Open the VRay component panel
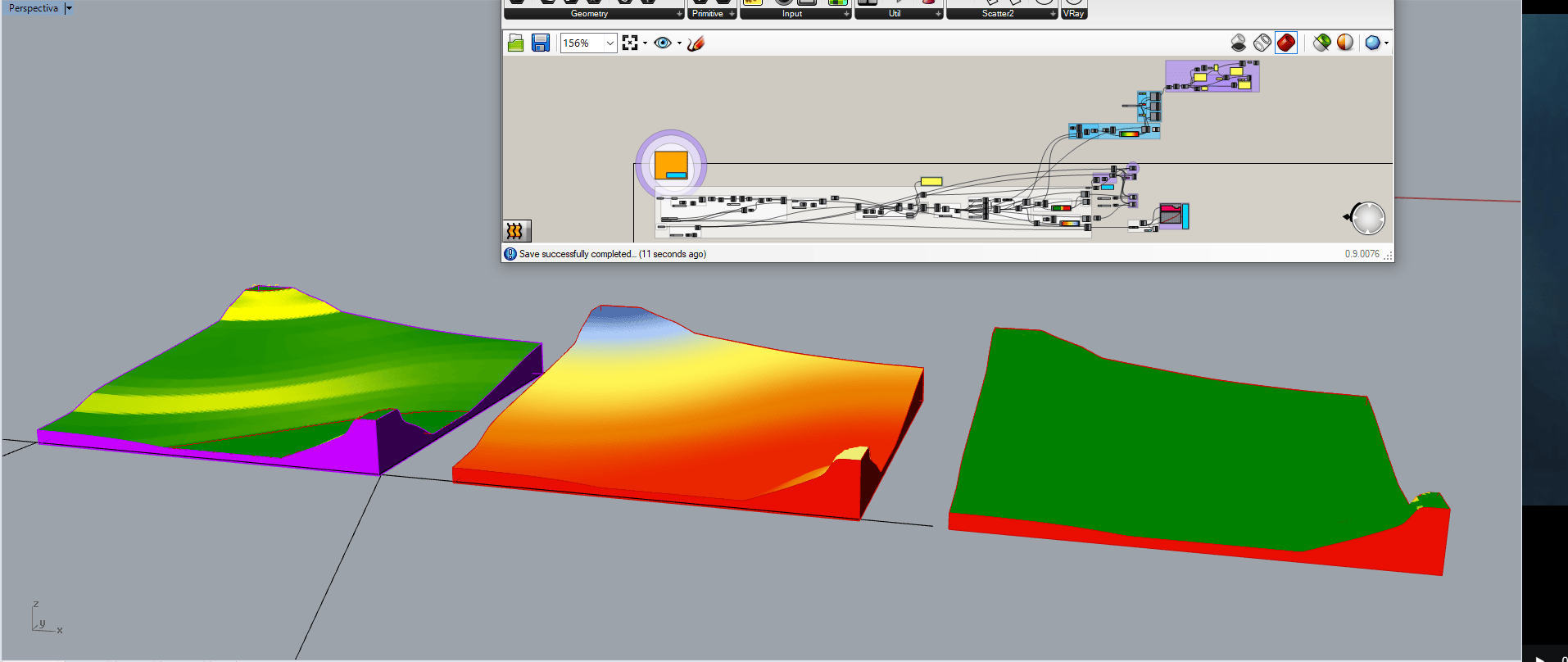The height and width of the screenshot is (662, 1568). (x=1073, y=14)
